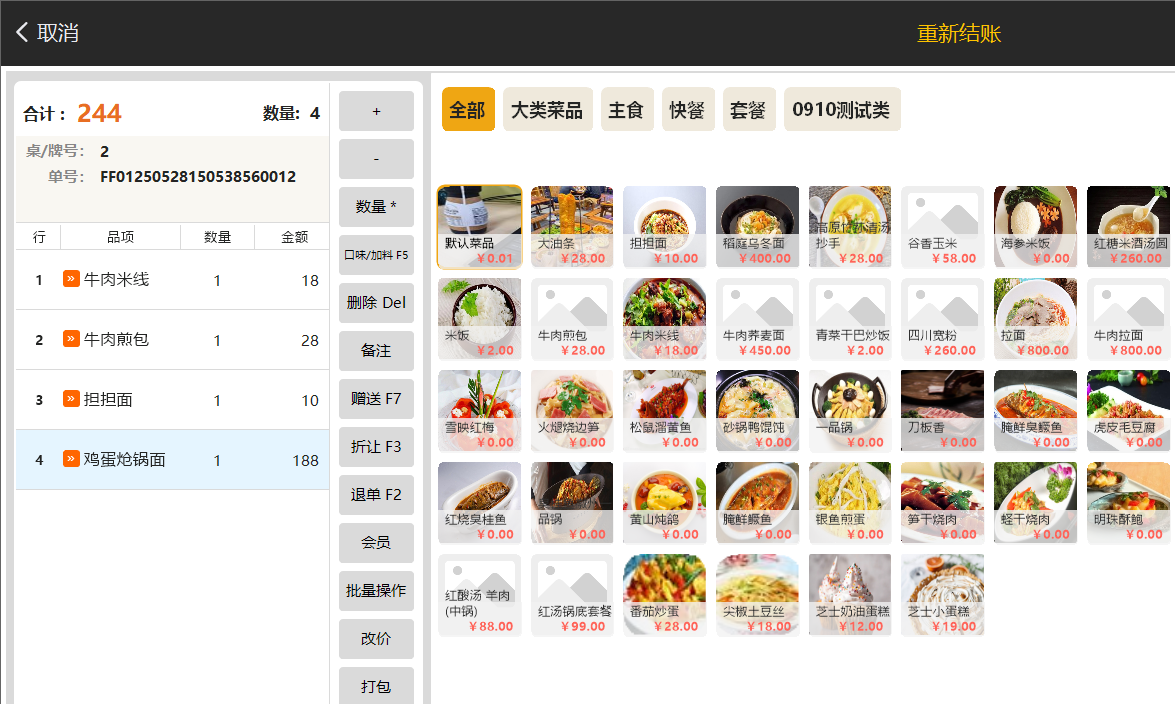Viewport: 1175px width, 704px height.
Task: Open the 0910测试类 category tab
Action: pos(841,110)
